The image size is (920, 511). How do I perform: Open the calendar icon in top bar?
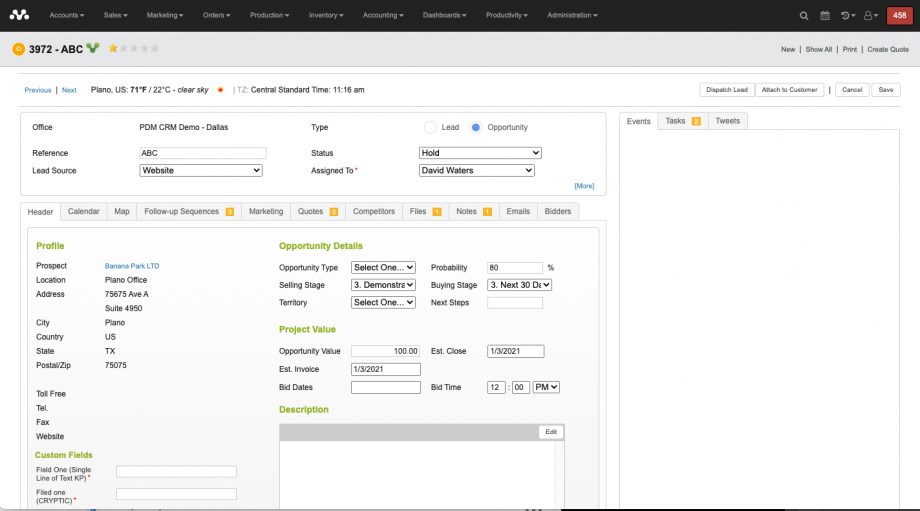(x=824, y=16)
